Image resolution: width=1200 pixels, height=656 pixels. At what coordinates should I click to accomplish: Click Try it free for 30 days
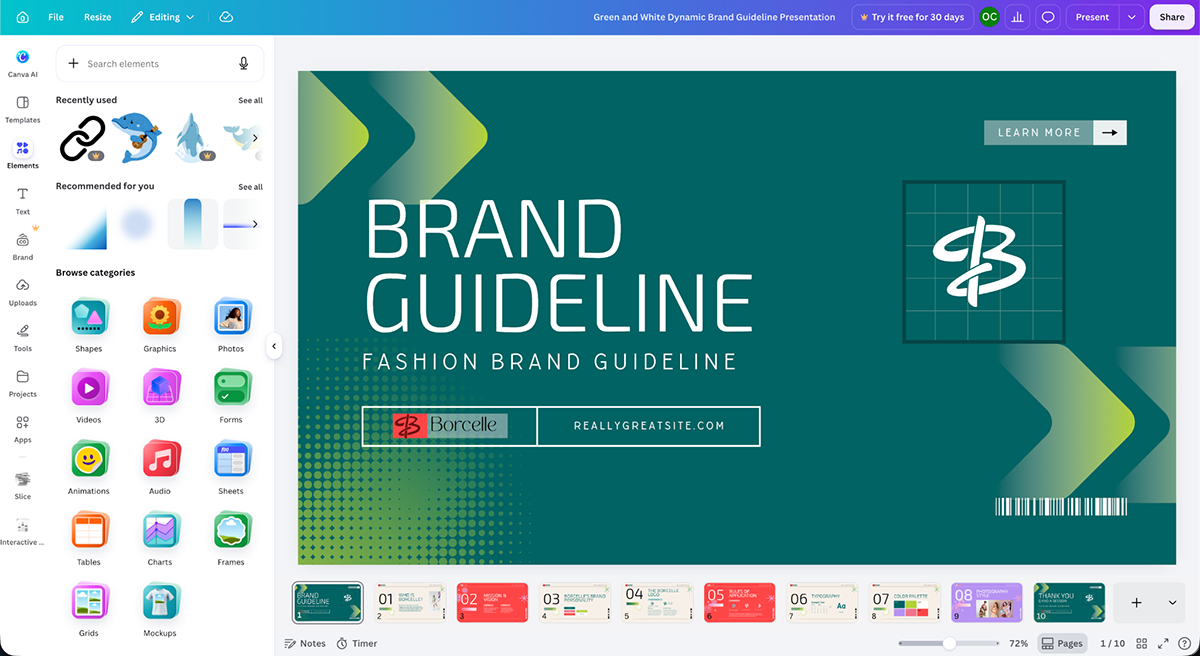[912, 17]
